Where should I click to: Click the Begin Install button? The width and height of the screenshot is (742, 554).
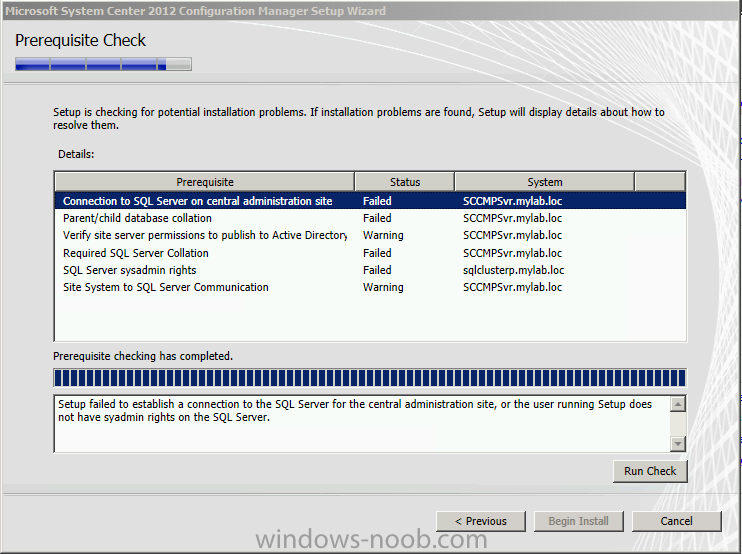point(578,521)
